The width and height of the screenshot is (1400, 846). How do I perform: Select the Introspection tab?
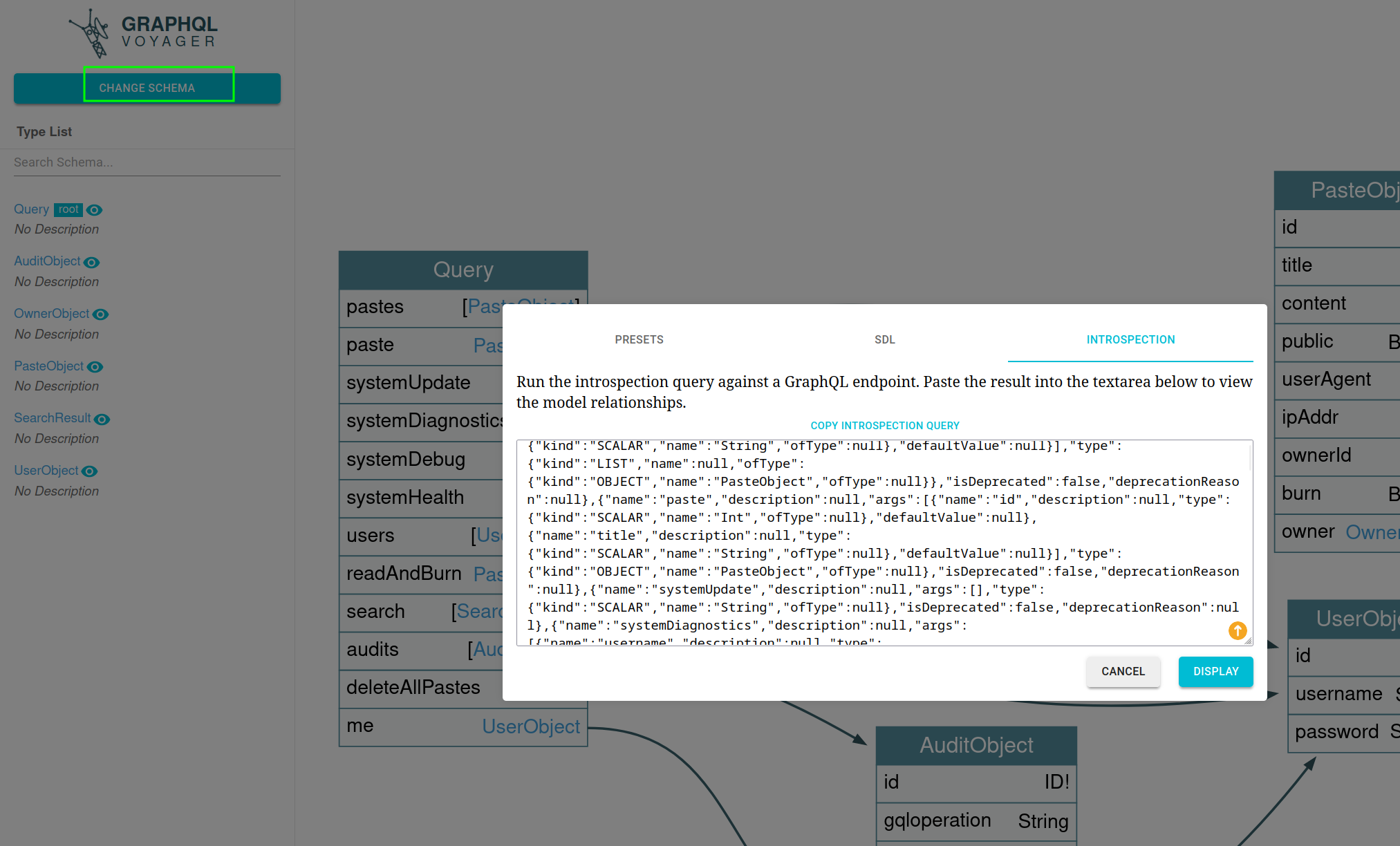click(1130, 339)
